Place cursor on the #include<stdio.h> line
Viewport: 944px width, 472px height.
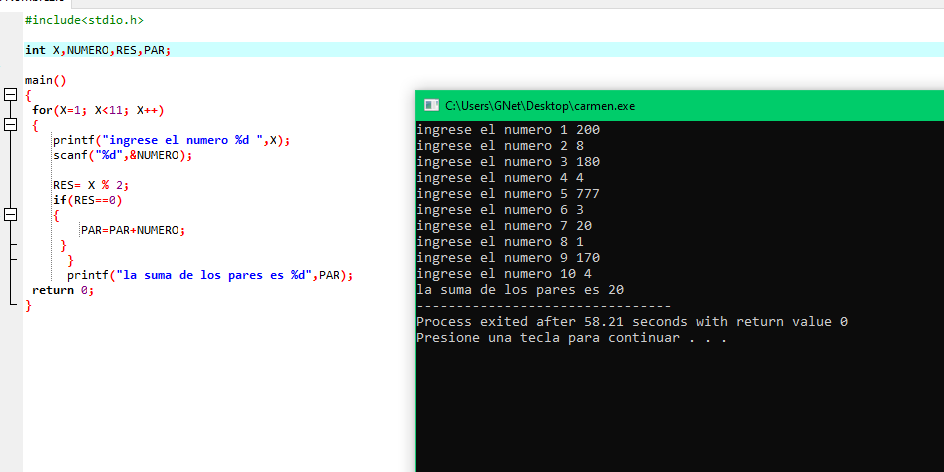[84, 20]
